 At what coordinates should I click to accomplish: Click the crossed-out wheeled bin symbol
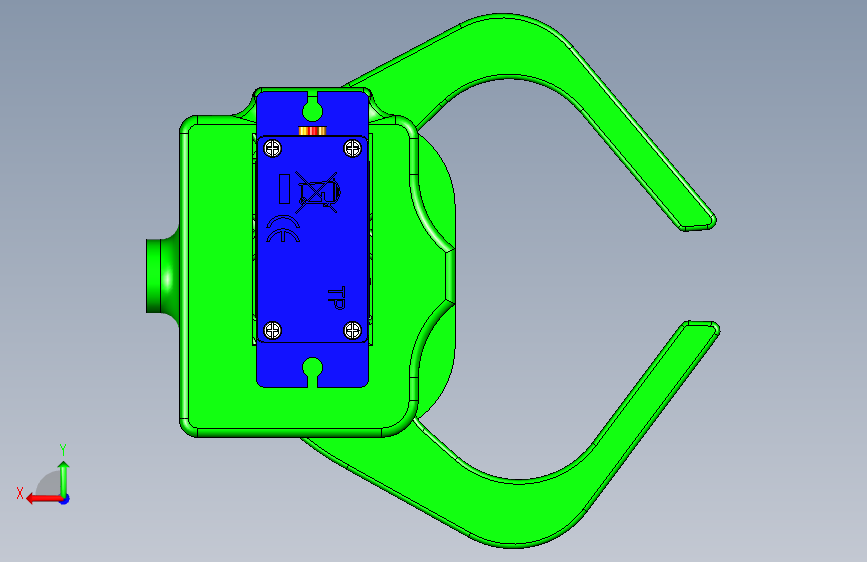coord(318,192)
